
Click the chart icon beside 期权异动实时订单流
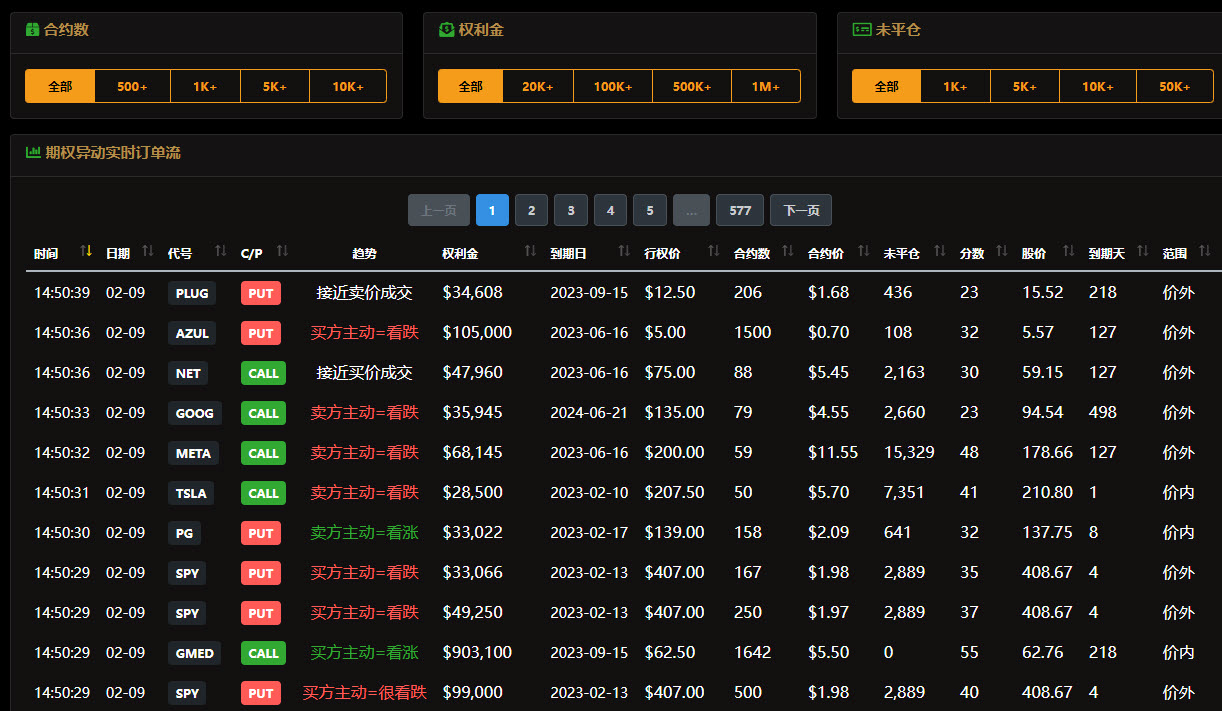tap(33, 153)
